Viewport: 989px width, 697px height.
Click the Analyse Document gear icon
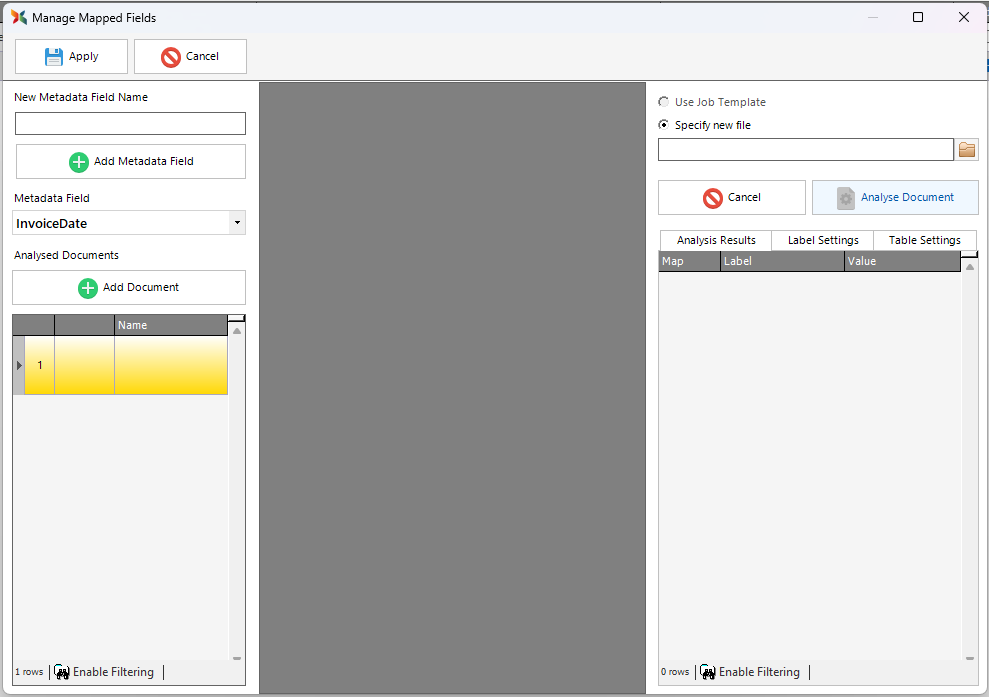pyautogui.click(x=846, y=198)
